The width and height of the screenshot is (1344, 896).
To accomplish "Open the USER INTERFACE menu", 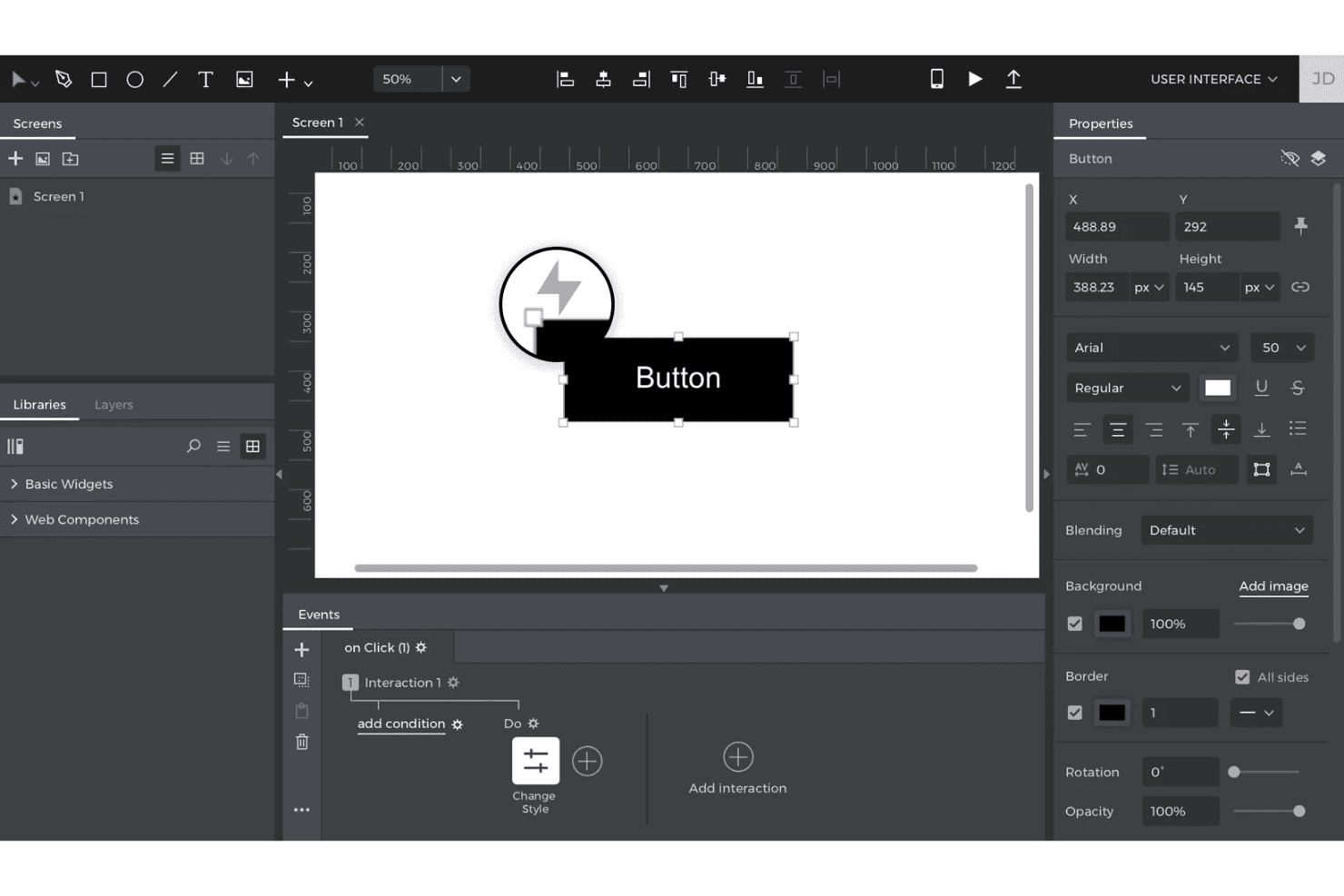I will point(1214,79).
